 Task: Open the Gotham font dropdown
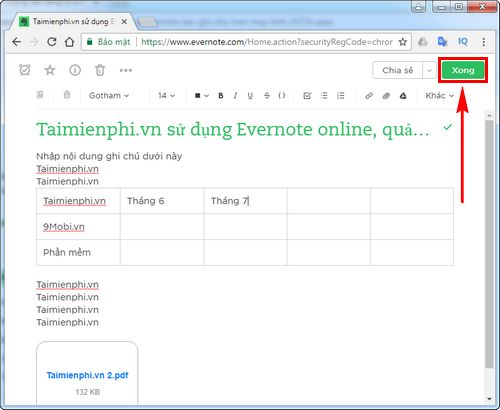pyautogui.click(x=109, y=96)
